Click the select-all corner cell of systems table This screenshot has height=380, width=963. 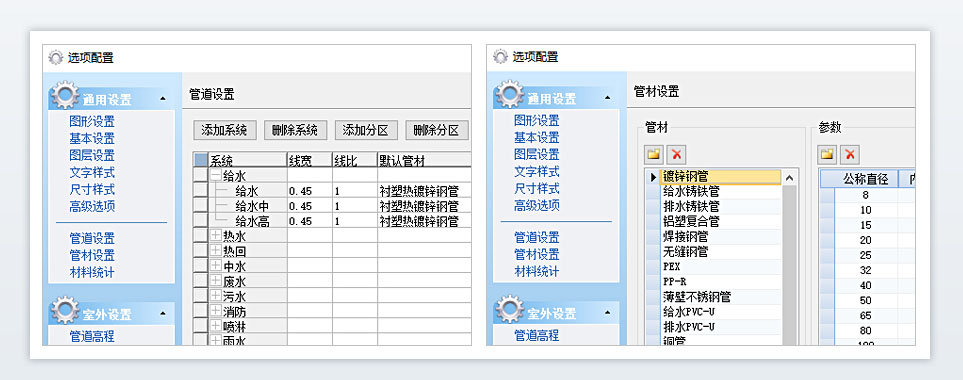(x=201, y=160)
